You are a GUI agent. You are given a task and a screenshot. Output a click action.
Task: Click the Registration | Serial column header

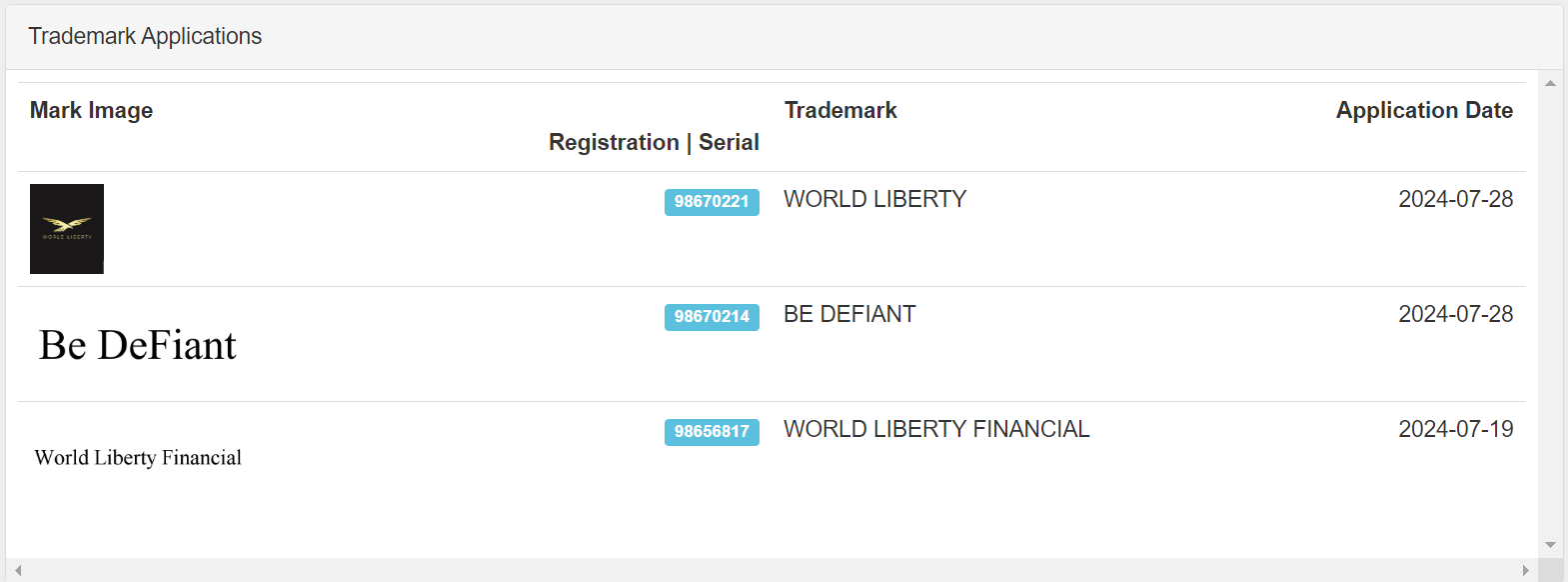pos(654,143)
